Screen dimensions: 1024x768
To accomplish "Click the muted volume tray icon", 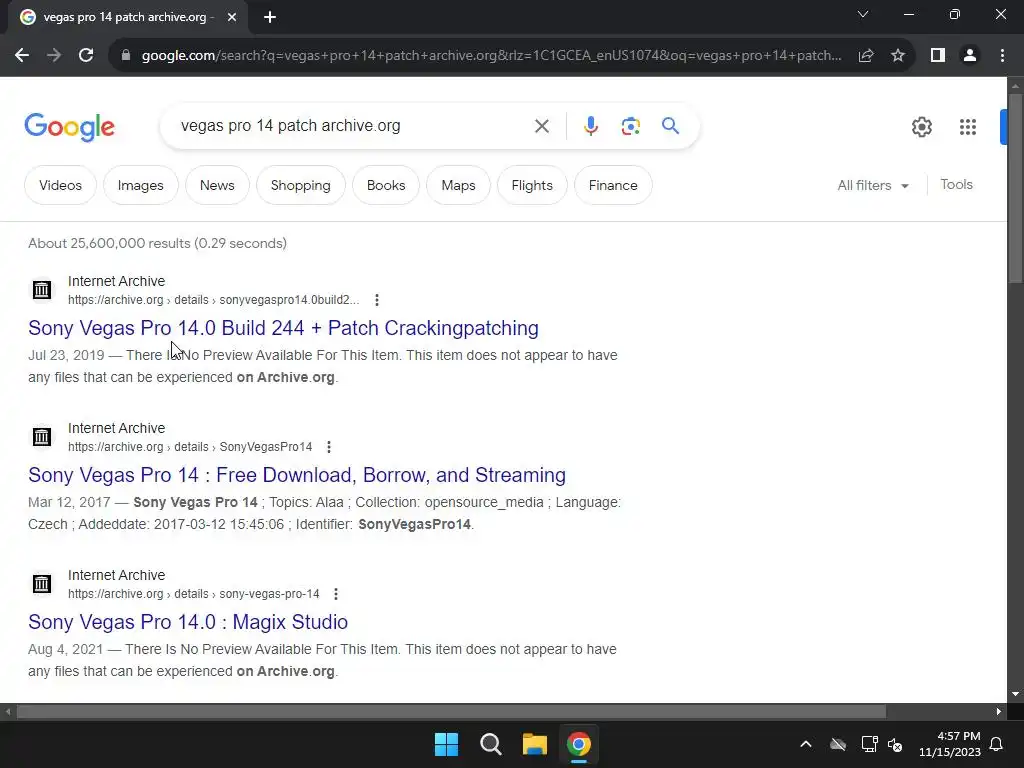I will 895,744.
